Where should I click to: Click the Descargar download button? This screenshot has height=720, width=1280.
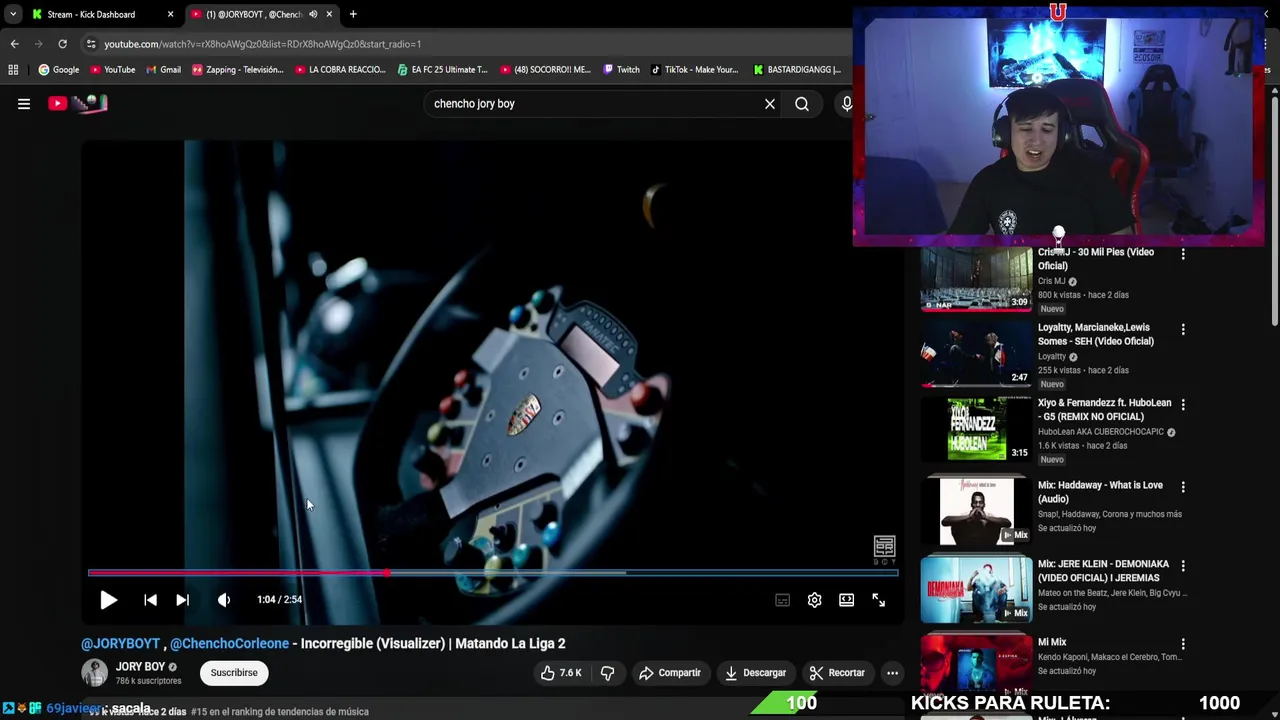click(x=755, y=673)
